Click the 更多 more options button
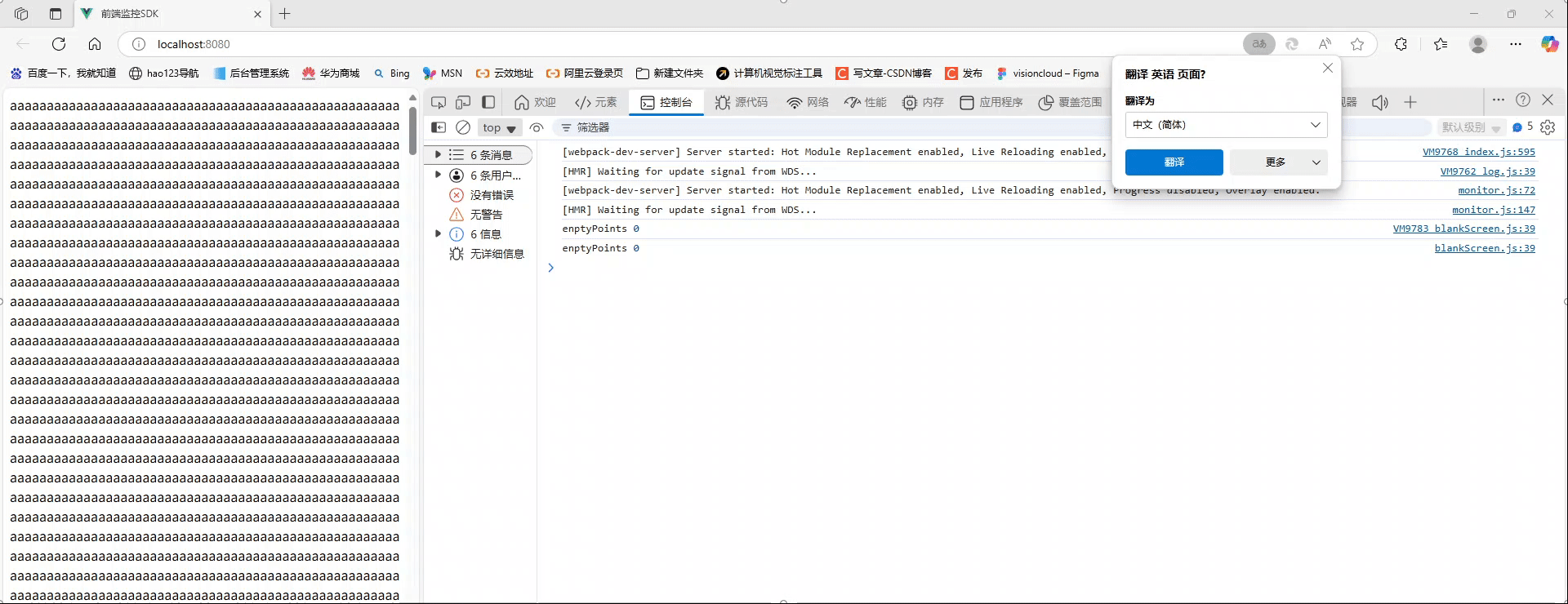The image size is (1568, 604). click(x=1278, y=162)
